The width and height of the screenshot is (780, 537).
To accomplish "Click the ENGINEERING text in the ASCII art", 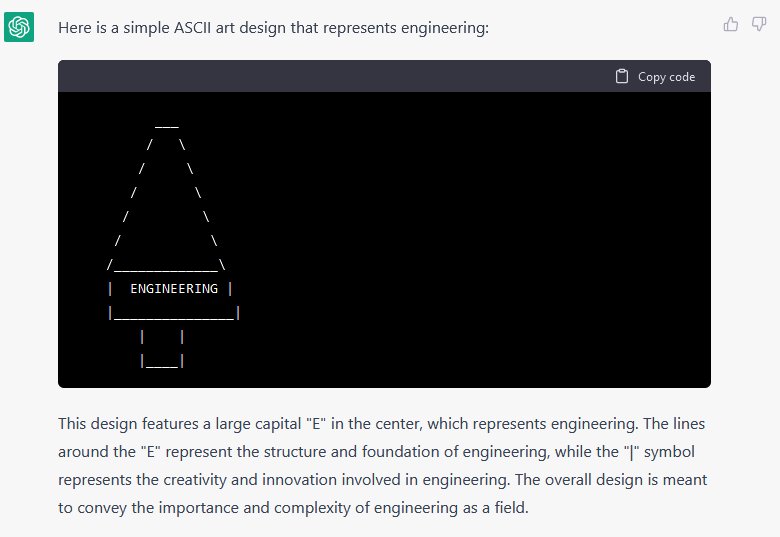I will click(x=174, y=288).
